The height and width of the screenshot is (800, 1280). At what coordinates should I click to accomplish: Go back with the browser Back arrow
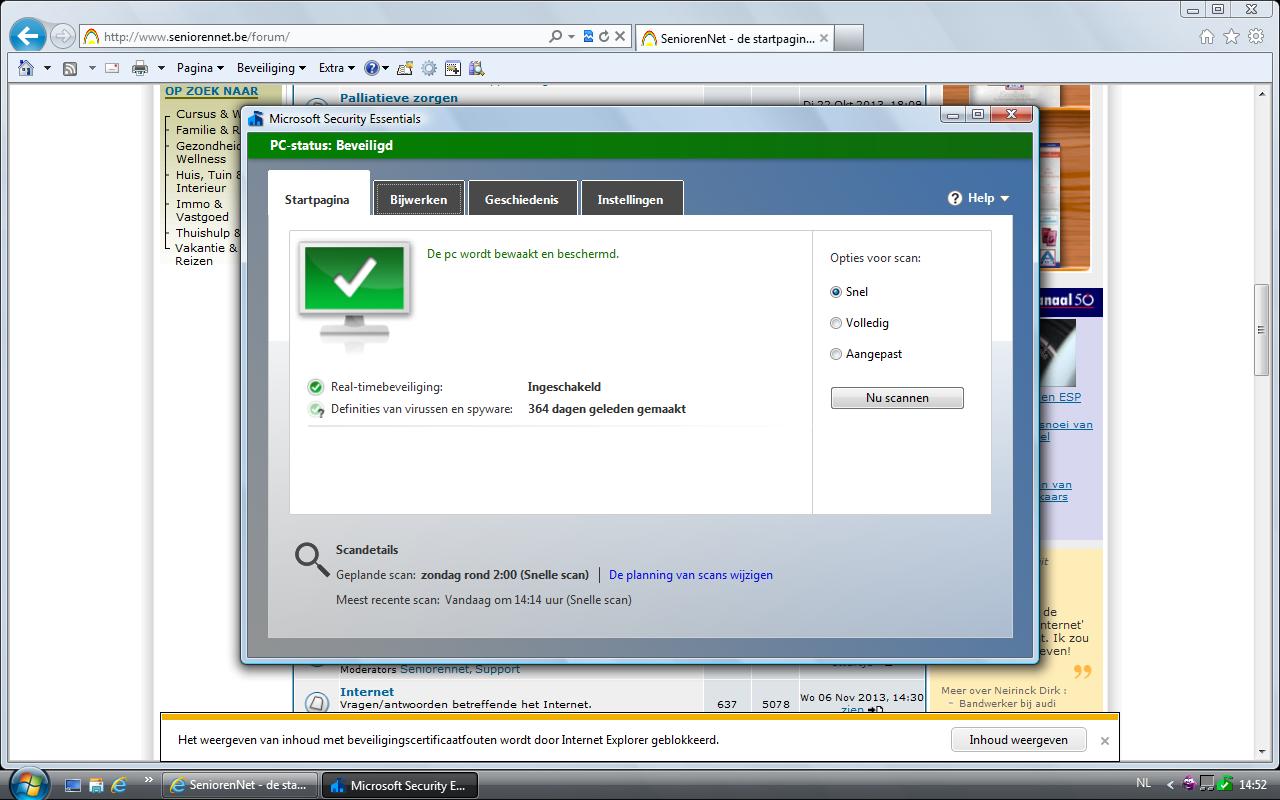27,37
